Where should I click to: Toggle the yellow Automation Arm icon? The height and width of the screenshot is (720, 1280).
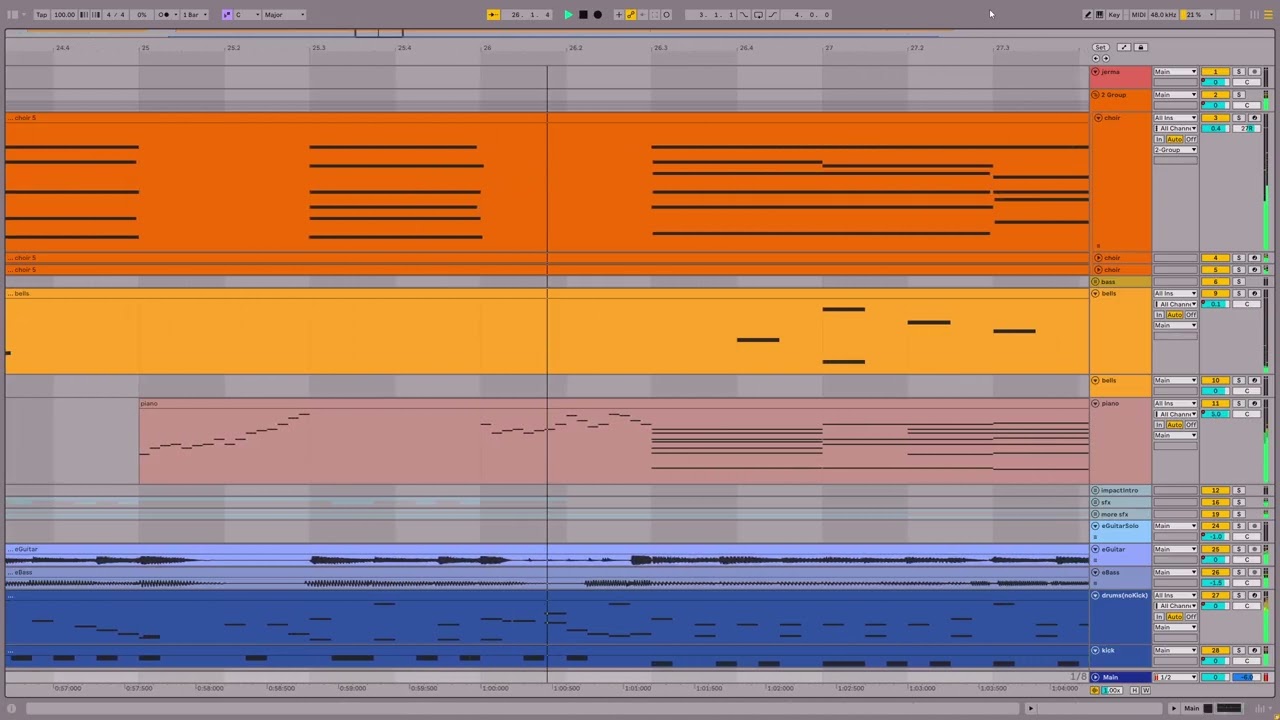tap(631, 15)
